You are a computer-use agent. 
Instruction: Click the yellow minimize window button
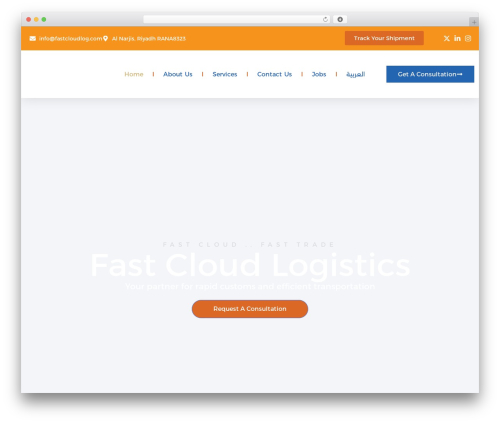point(36,19)
